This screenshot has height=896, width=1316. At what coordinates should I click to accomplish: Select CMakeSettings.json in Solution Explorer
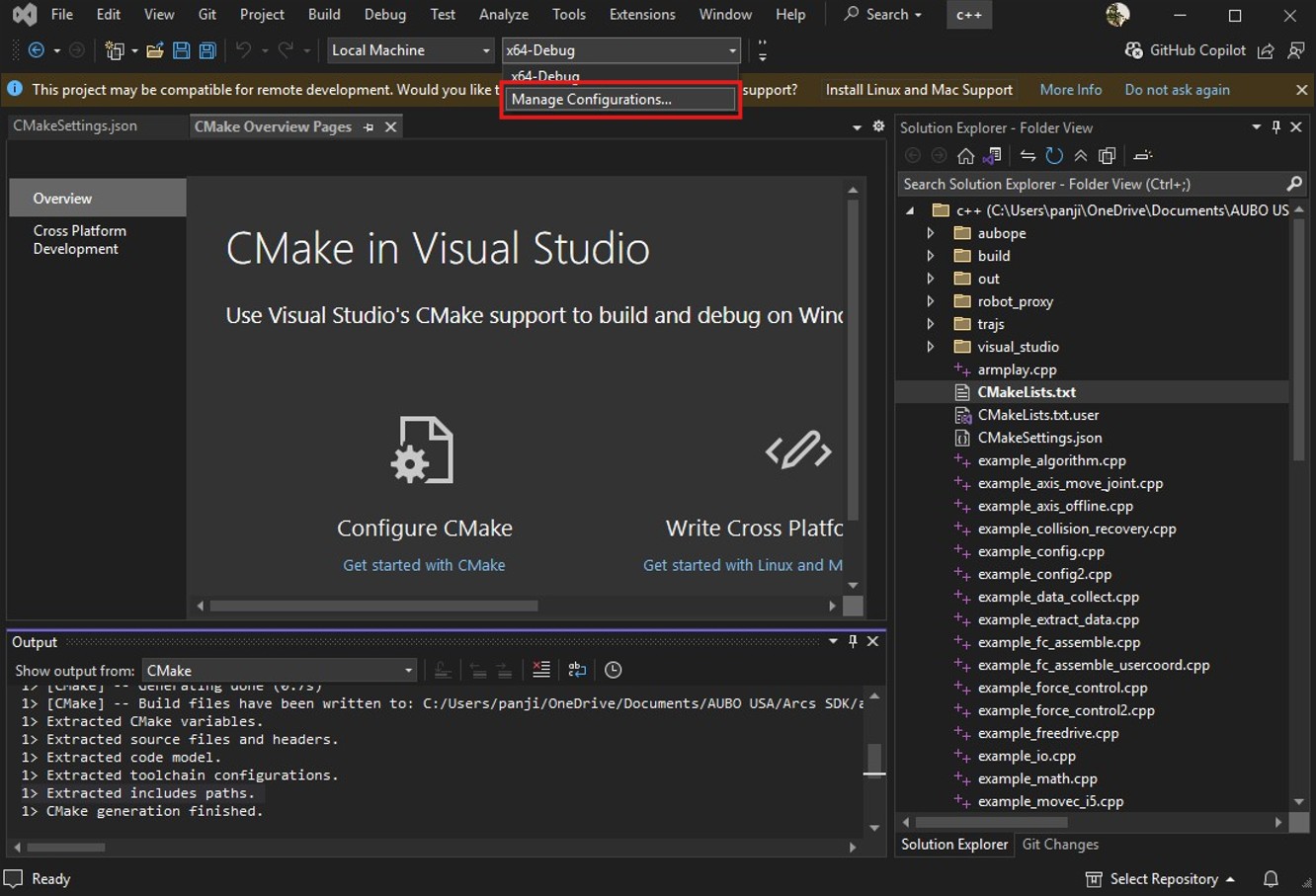[1039, 438]
